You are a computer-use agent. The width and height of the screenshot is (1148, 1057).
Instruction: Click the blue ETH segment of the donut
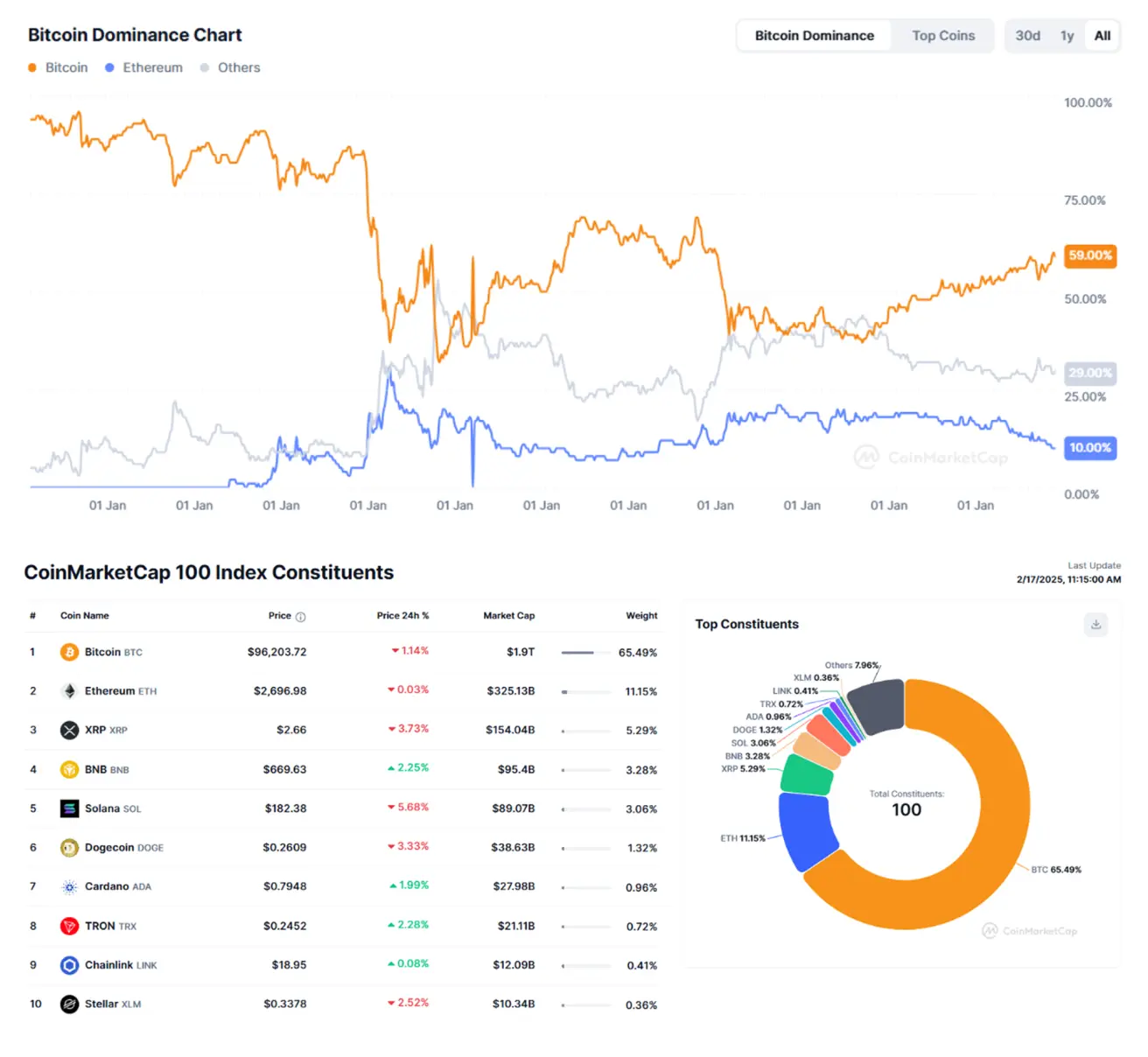click(807, 829)
